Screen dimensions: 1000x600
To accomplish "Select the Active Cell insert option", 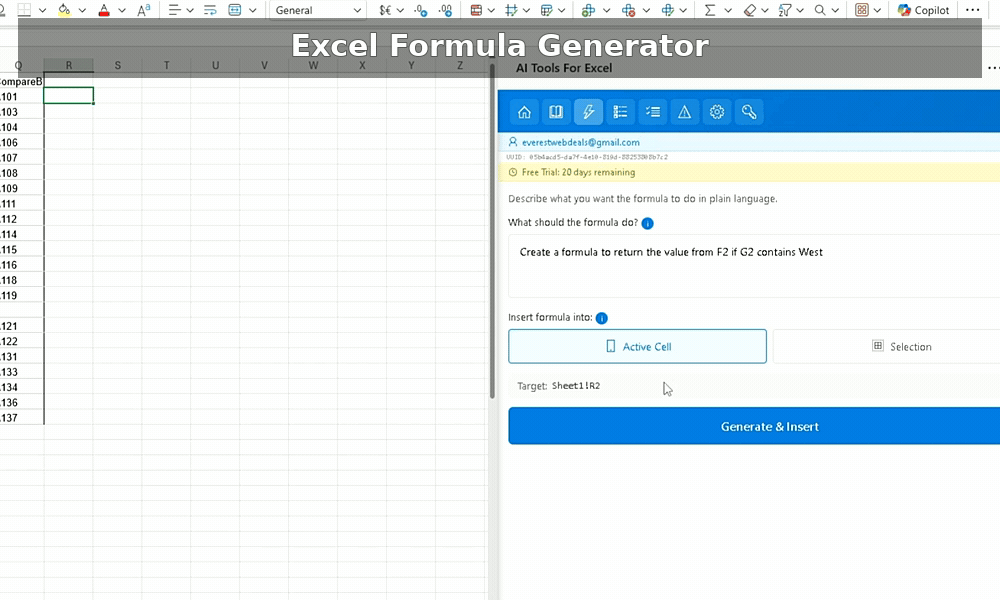I will (x=637, y=346).
